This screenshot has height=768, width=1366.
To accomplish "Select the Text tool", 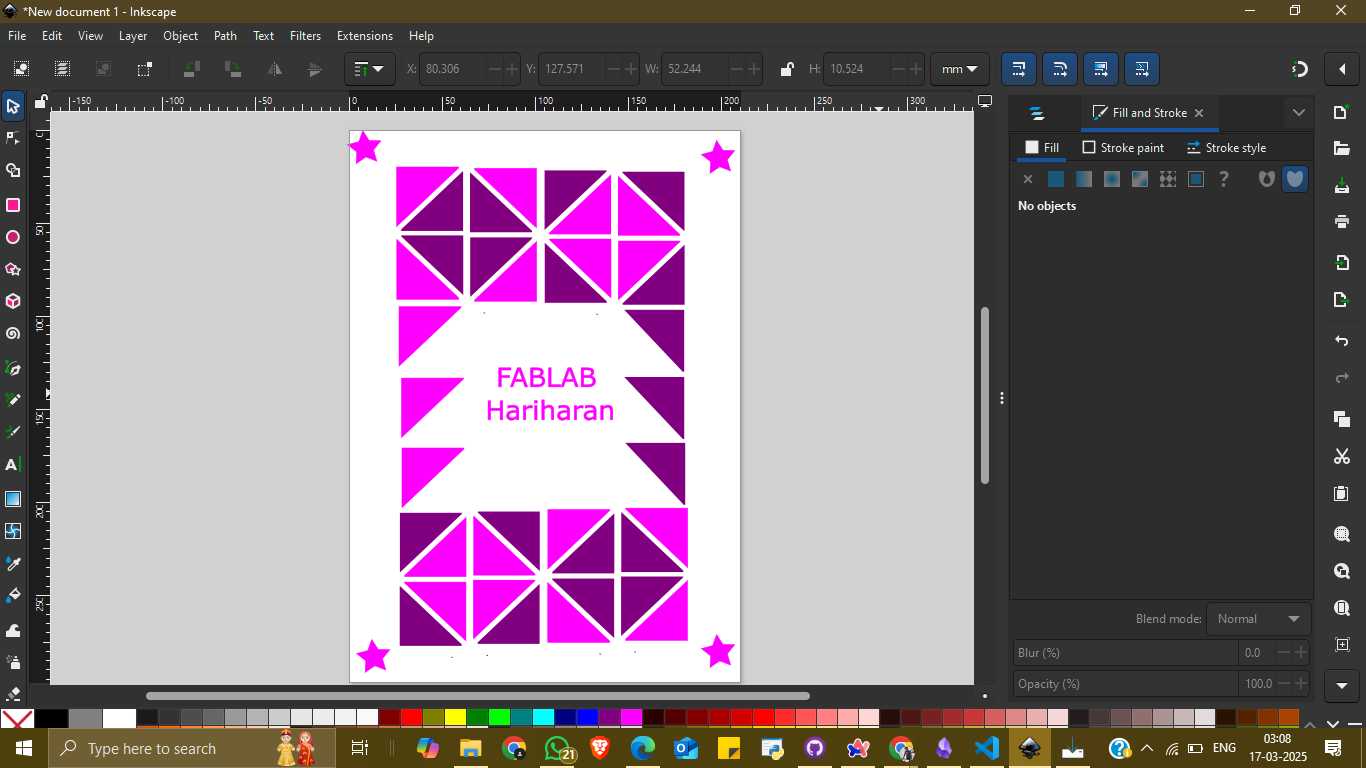I will click(x=13, y=465).
